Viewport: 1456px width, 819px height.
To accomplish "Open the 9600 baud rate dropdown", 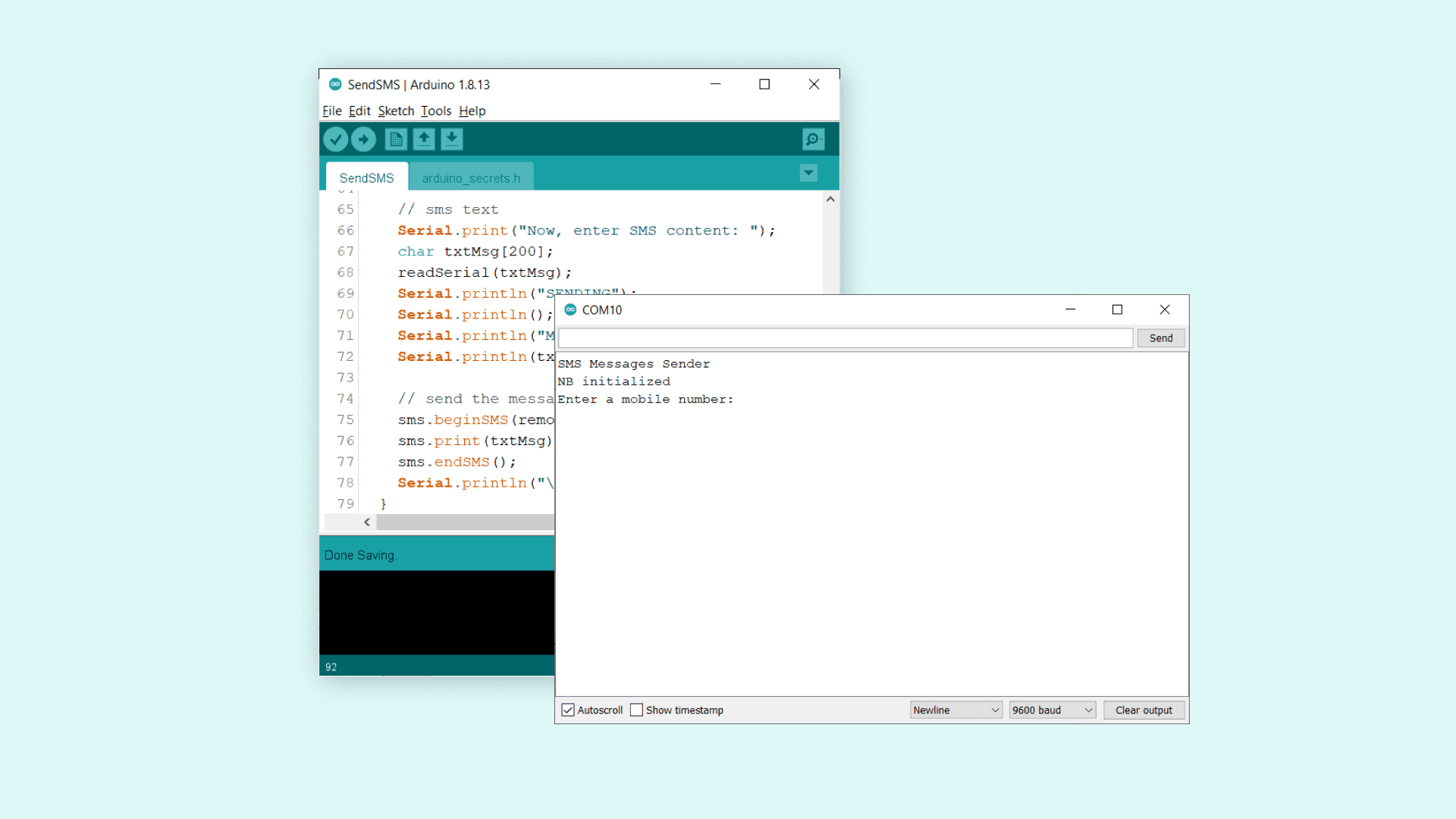I will 1052,710.
